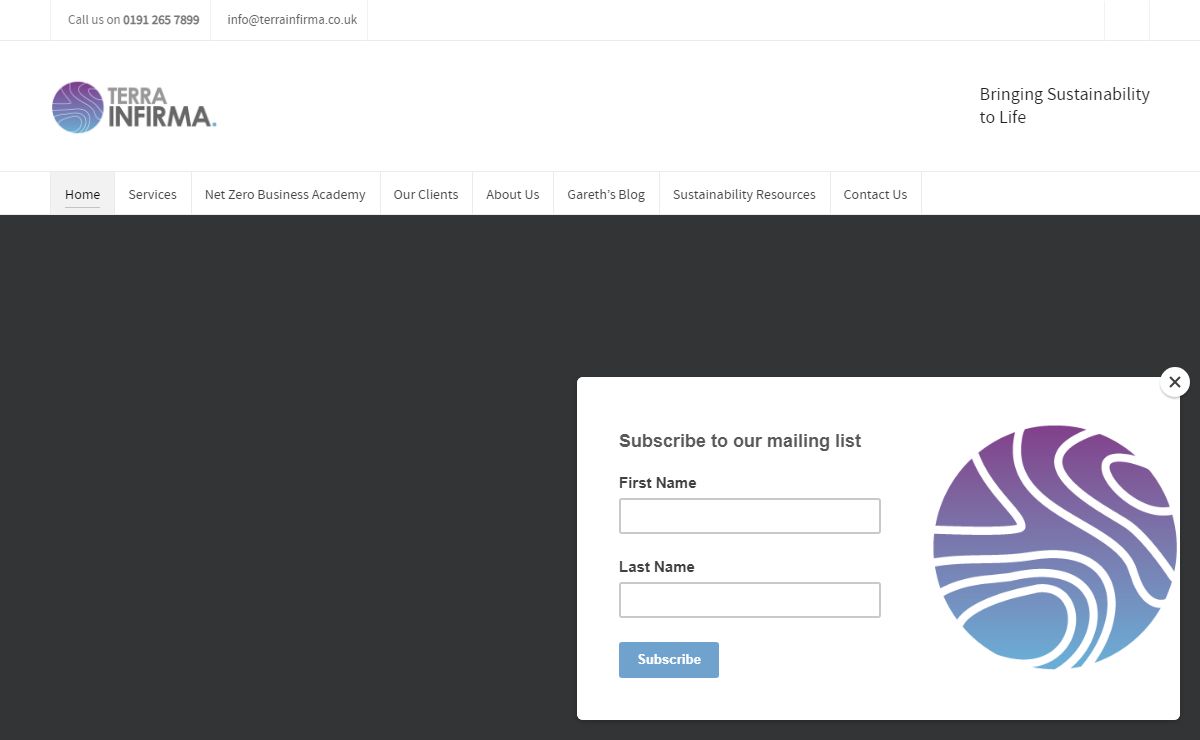Go to Net Zero Business Academy

coord(285,194)
